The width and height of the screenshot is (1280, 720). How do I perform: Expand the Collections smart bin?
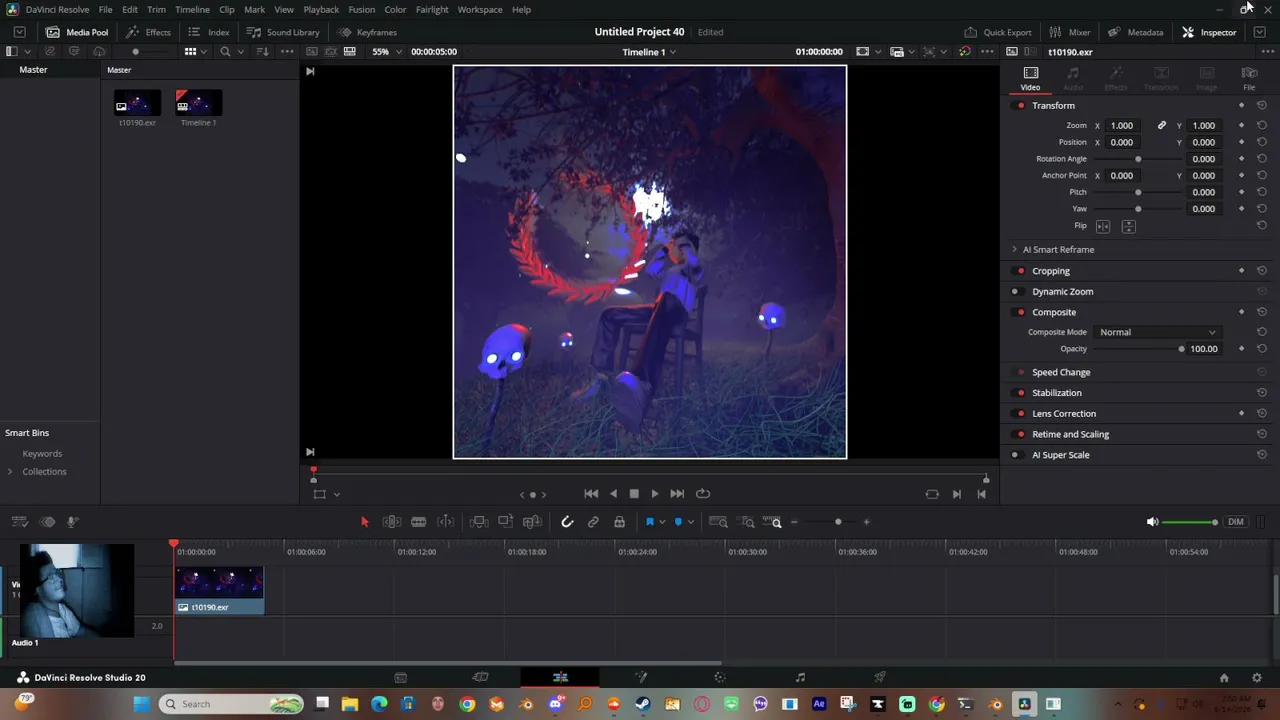click(10, 472)
